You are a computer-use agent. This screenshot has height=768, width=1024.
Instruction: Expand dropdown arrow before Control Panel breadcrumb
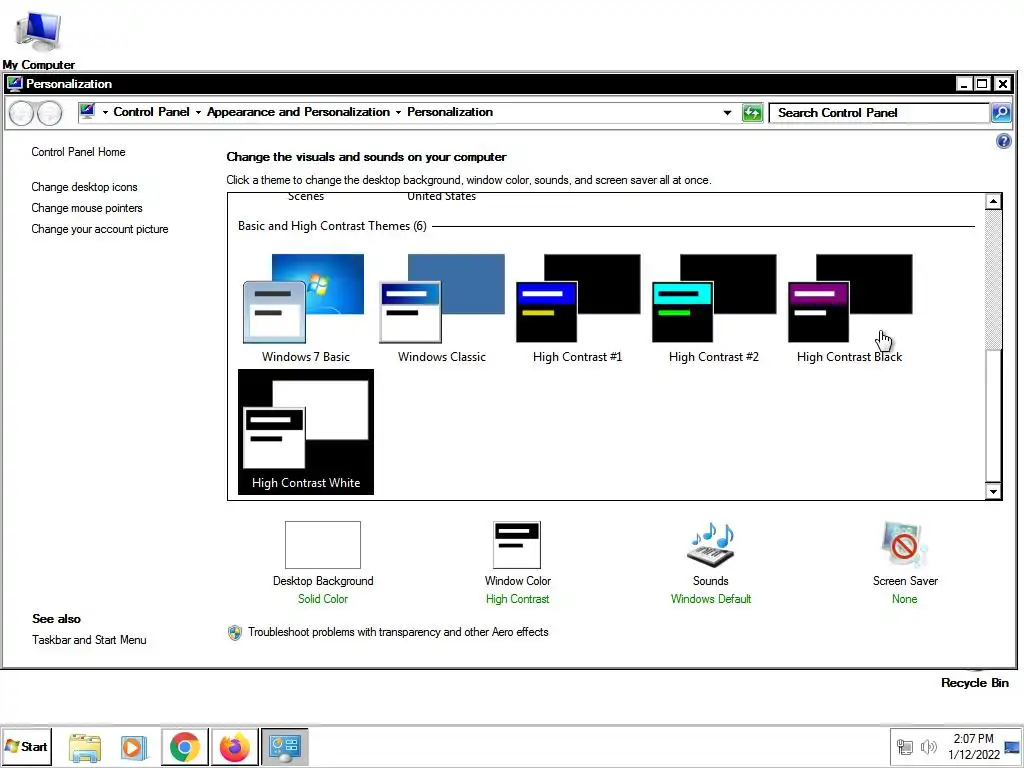(x=105, y=112)
